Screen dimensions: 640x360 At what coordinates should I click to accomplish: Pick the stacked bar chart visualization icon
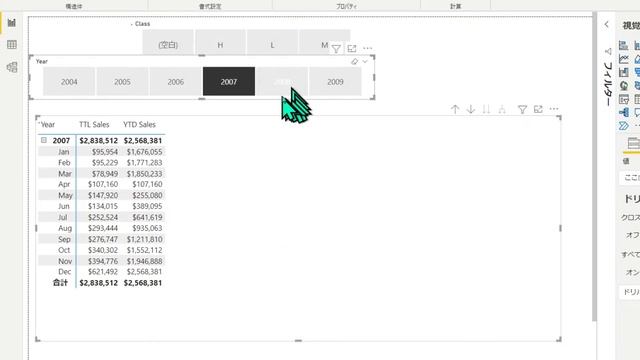[624, 45]
